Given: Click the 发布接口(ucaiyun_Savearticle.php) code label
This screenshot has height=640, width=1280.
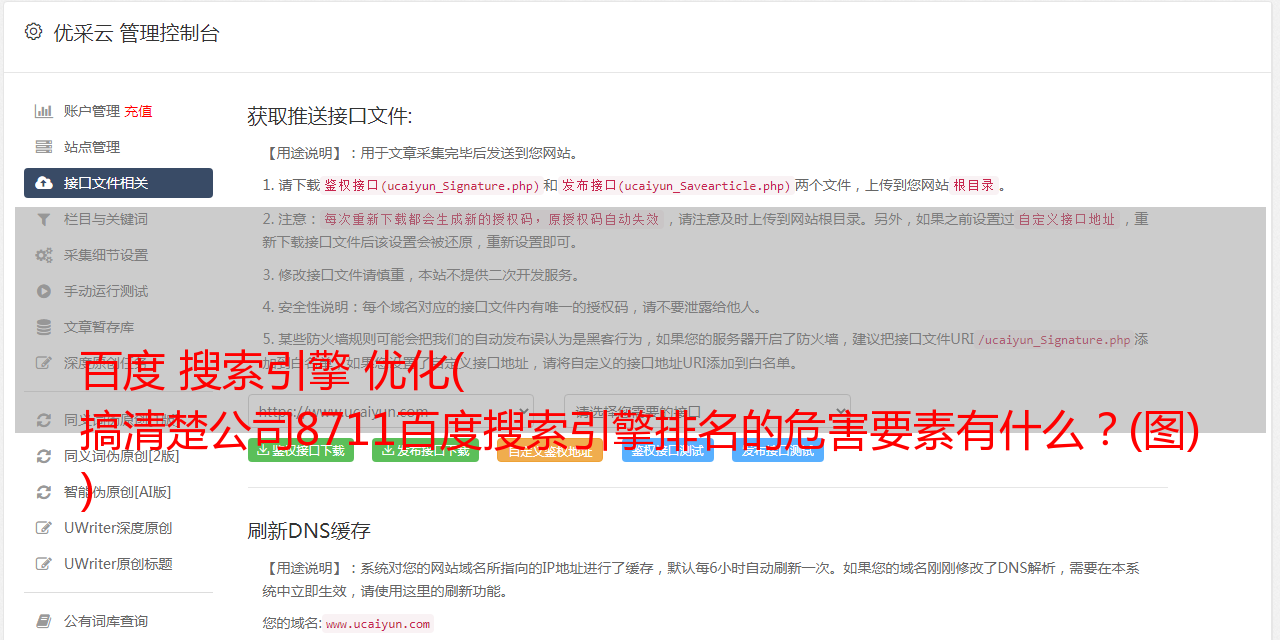Looking at the screenshot, I should 676,185.
